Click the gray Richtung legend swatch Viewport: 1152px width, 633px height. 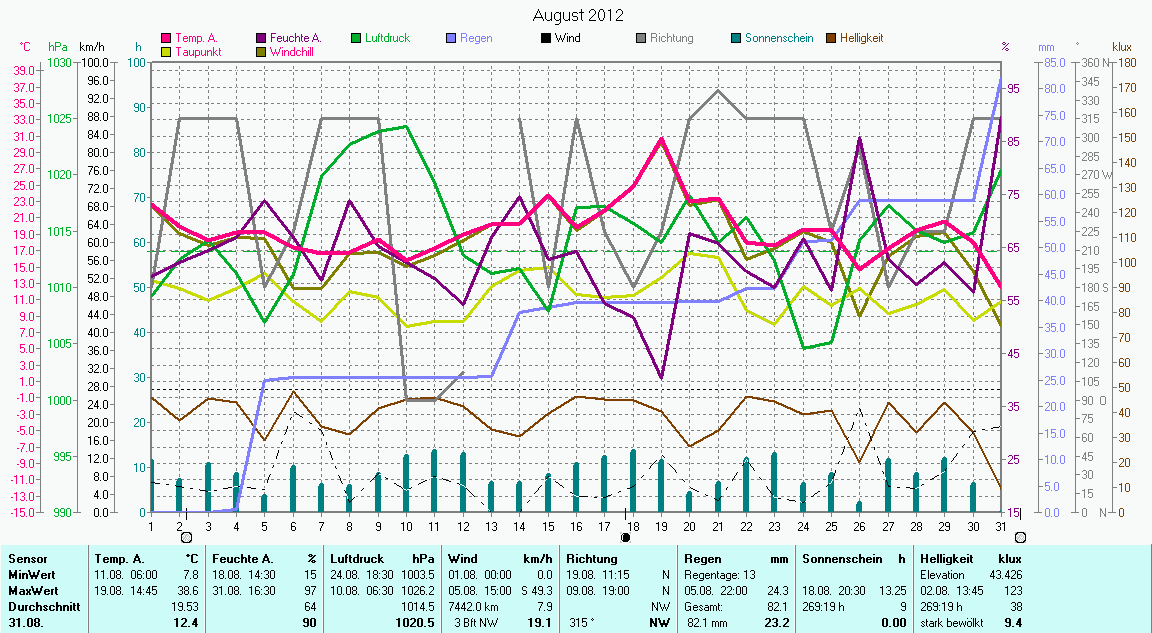641,39
